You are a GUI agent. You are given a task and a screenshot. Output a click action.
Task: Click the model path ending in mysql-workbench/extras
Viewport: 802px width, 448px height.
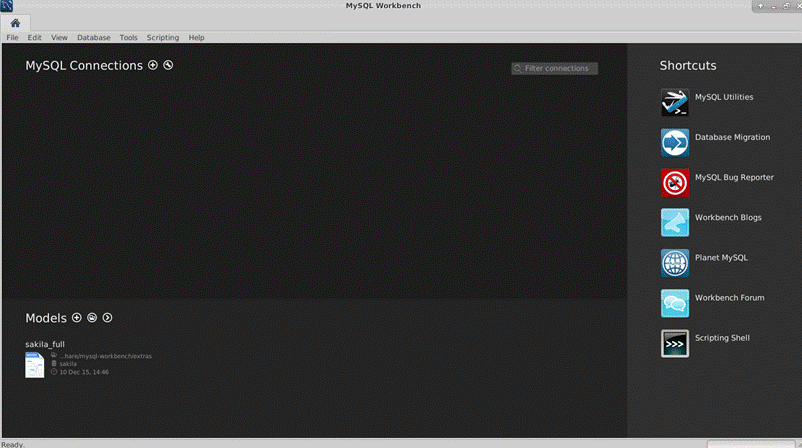105,356
